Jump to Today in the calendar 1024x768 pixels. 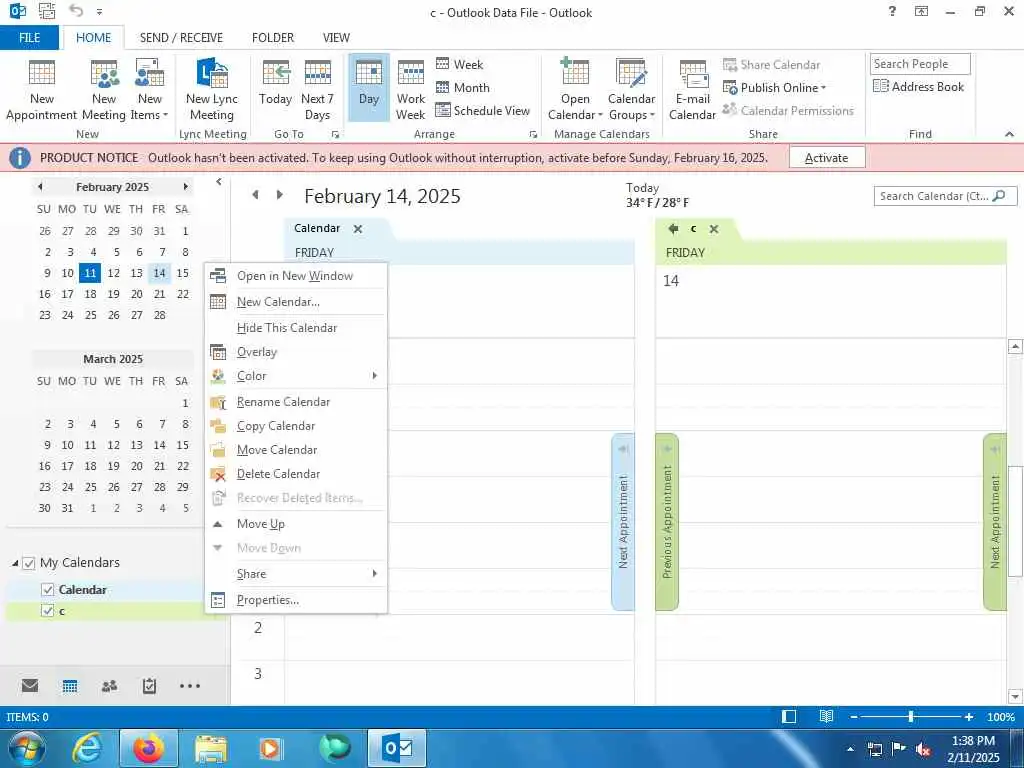(x=275, y=82)
